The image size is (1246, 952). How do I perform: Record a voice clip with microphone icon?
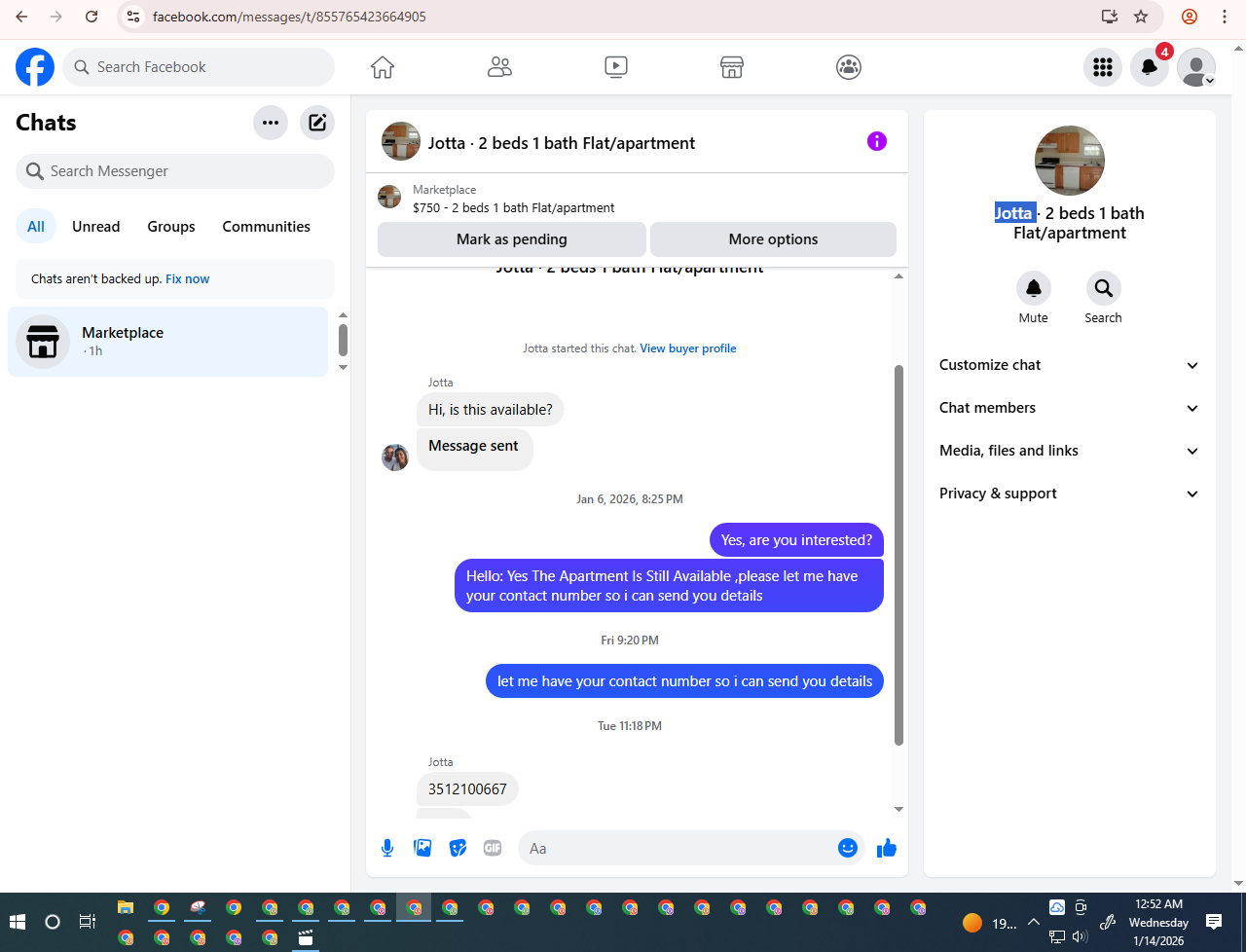tap(387, 848)
